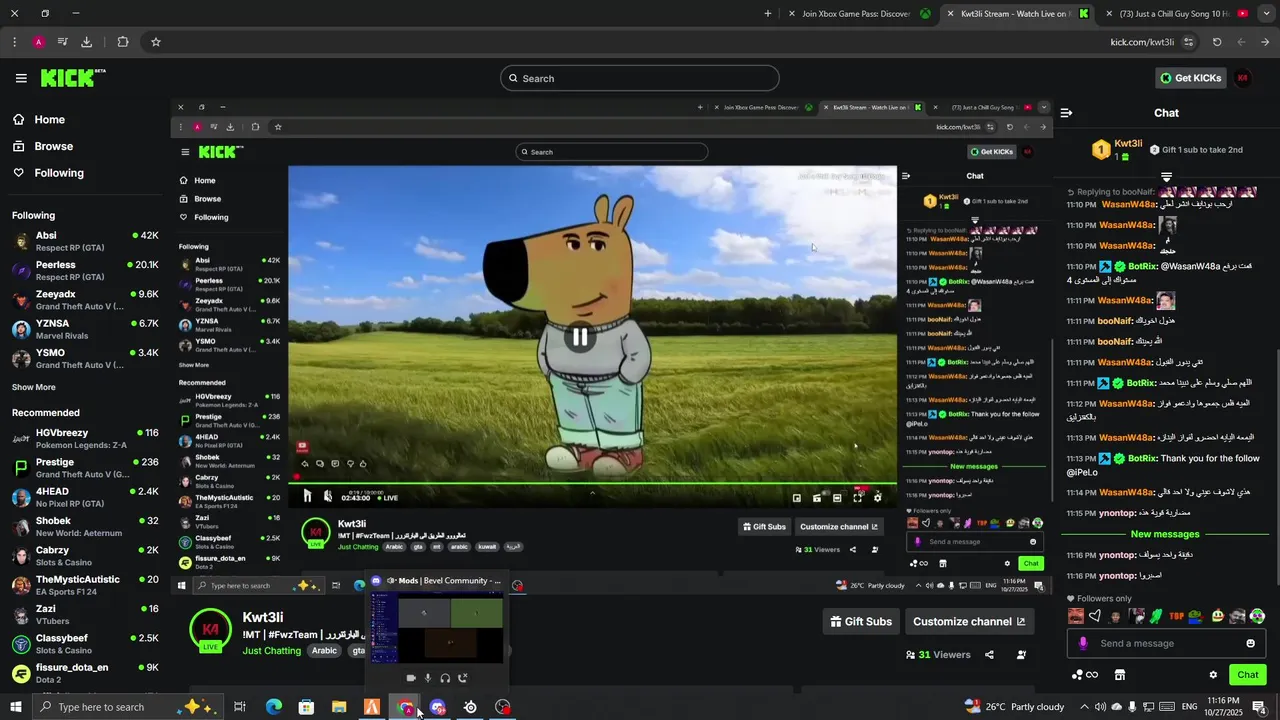Toggle browser media control icon
The height and width of the screenshot is (720, 1280).
click(x=62, y=42)
